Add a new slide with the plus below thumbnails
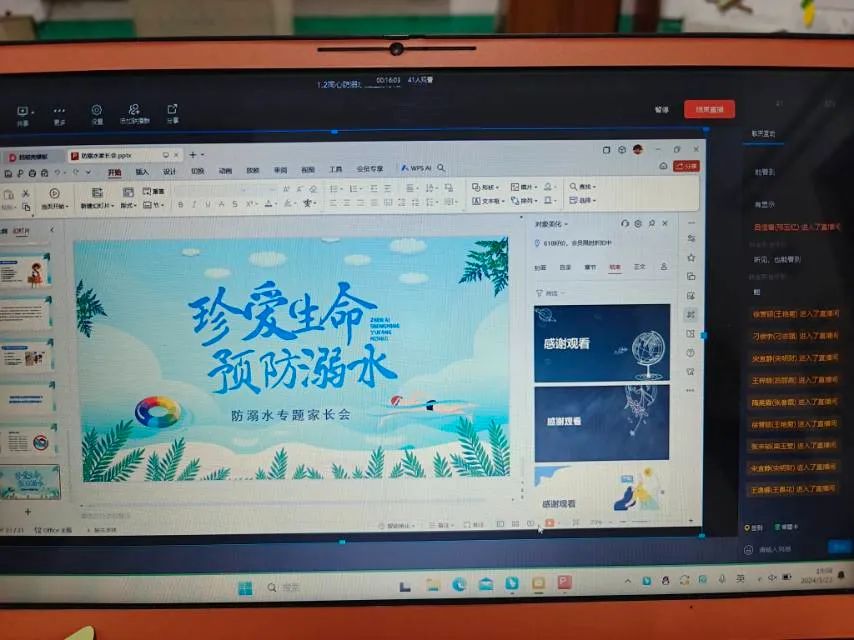Viewport: 854px width, 640px height. (x=28, y=512)
